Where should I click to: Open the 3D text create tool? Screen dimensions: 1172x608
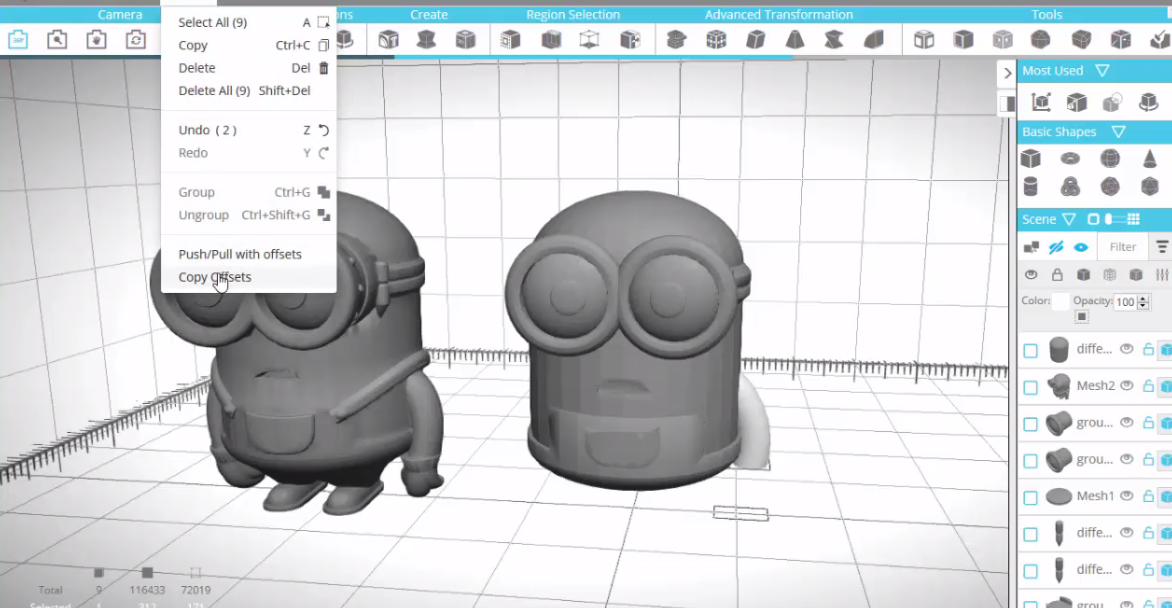388,40
